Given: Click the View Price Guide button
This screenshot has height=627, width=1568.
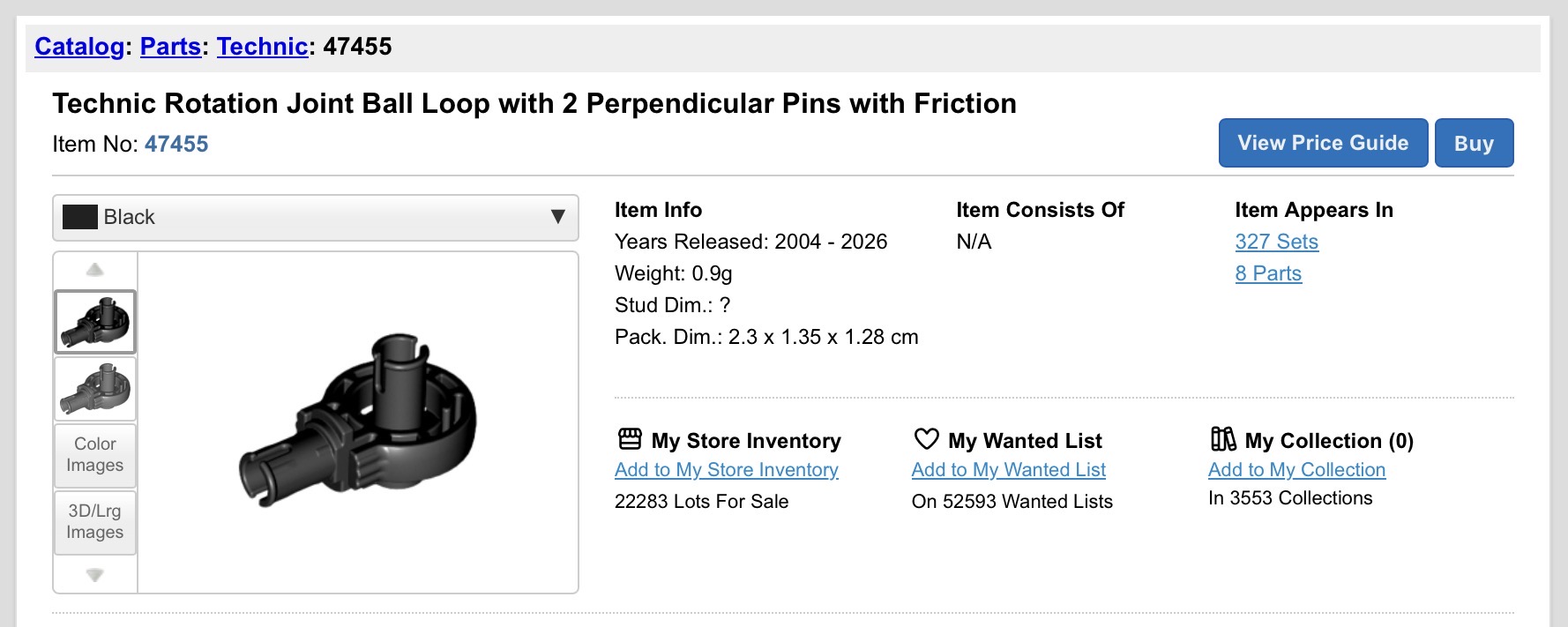Looking at the screenshot, I should coord(1323,143).
